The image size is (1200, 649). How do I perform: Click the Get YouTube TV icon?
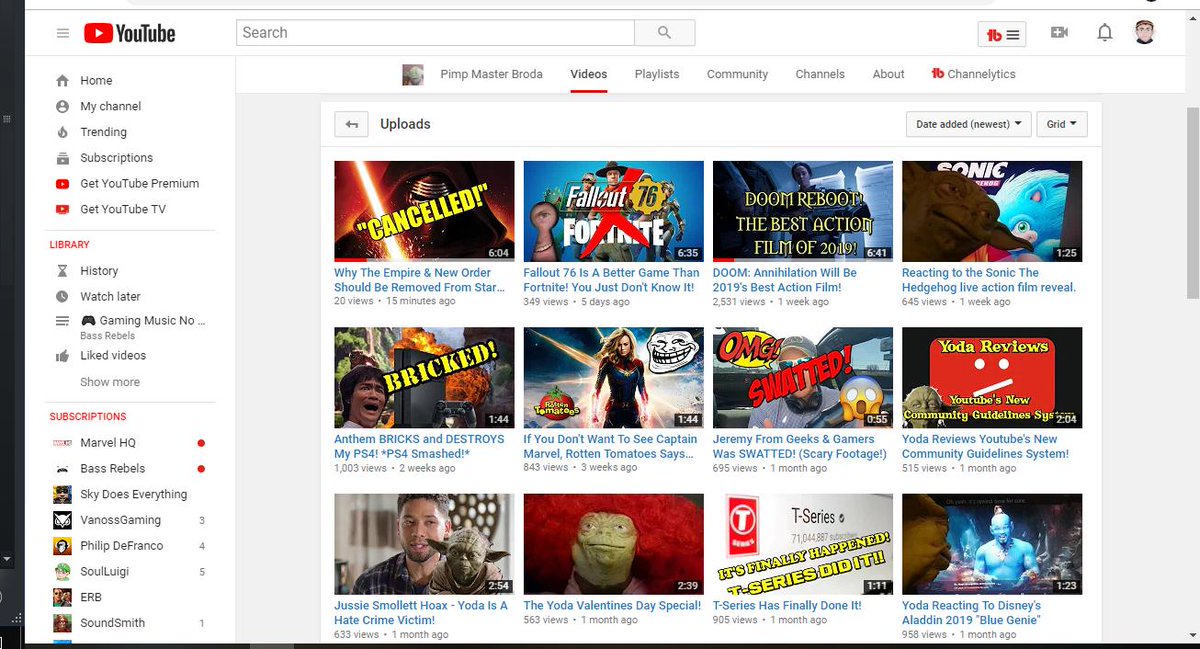(62, 209)
